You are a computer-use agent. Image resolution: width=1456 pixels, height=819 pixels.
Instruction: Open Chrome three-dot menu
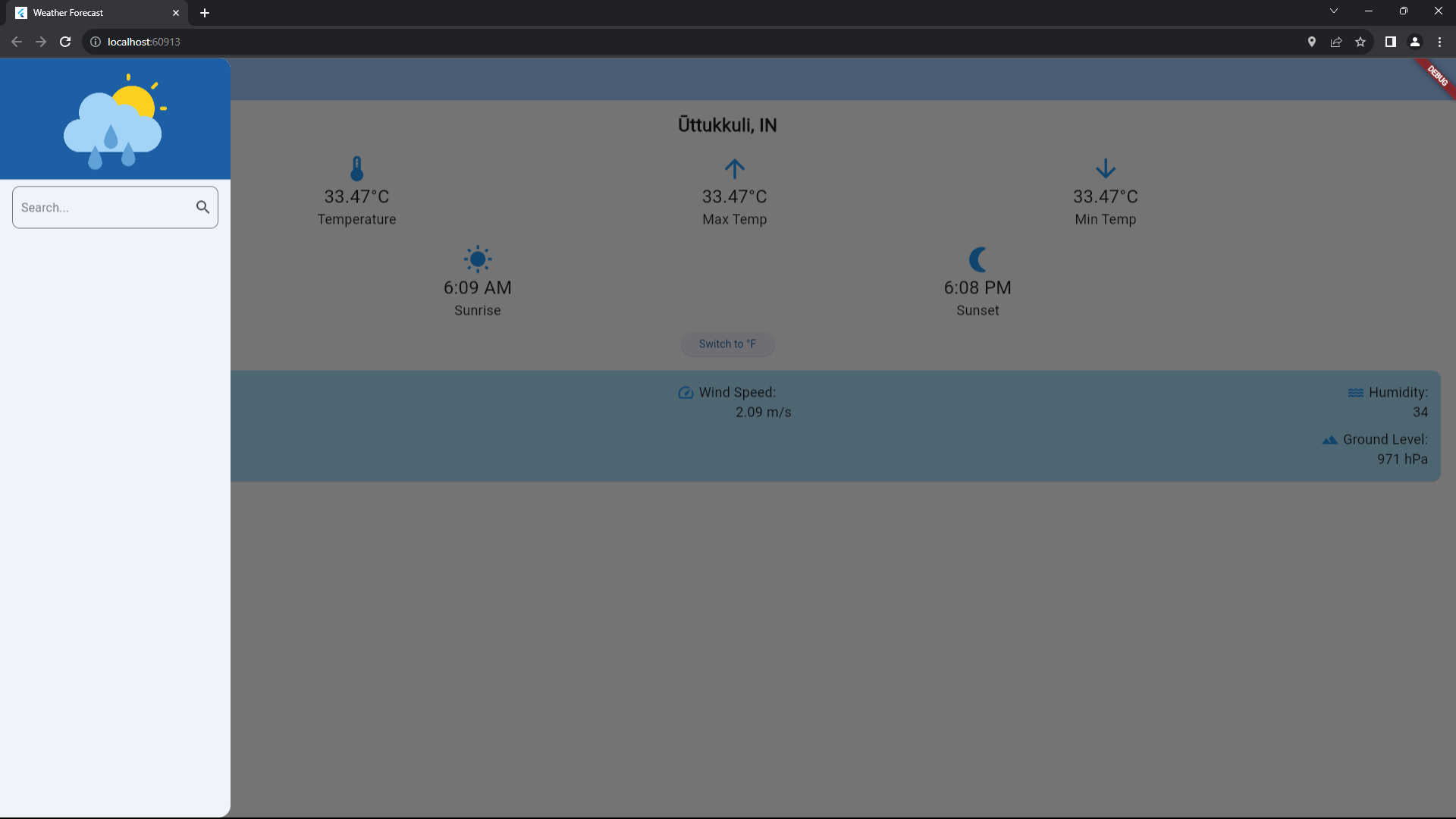[x=1439, y=42]
